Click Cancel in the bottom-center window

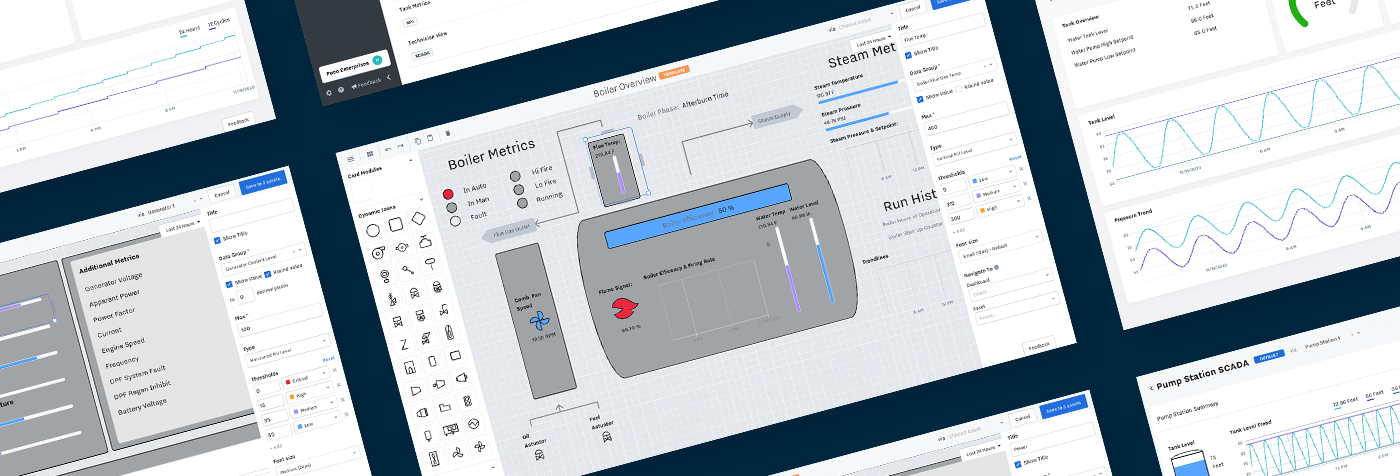pyautogui.click(x=1023, y=418)
